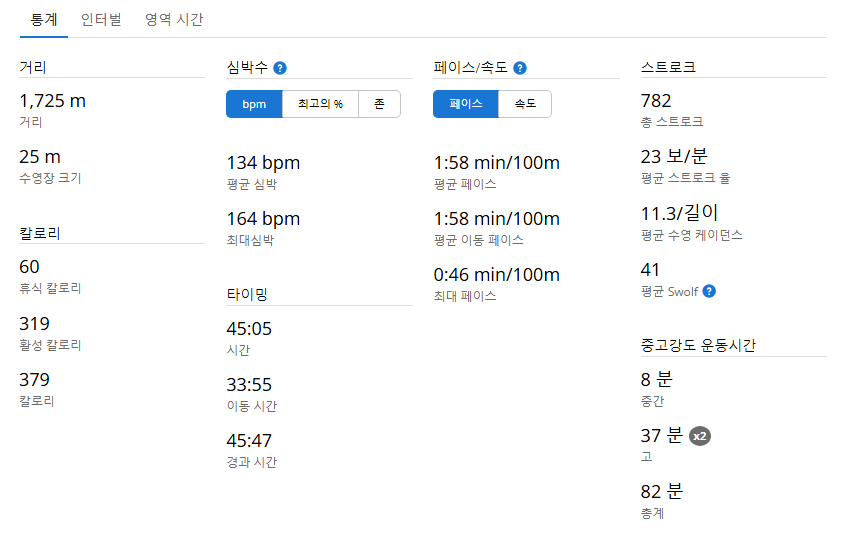845x550 pixels.
Task: Click the 칼로리 section heading
Action: [40, 233]
